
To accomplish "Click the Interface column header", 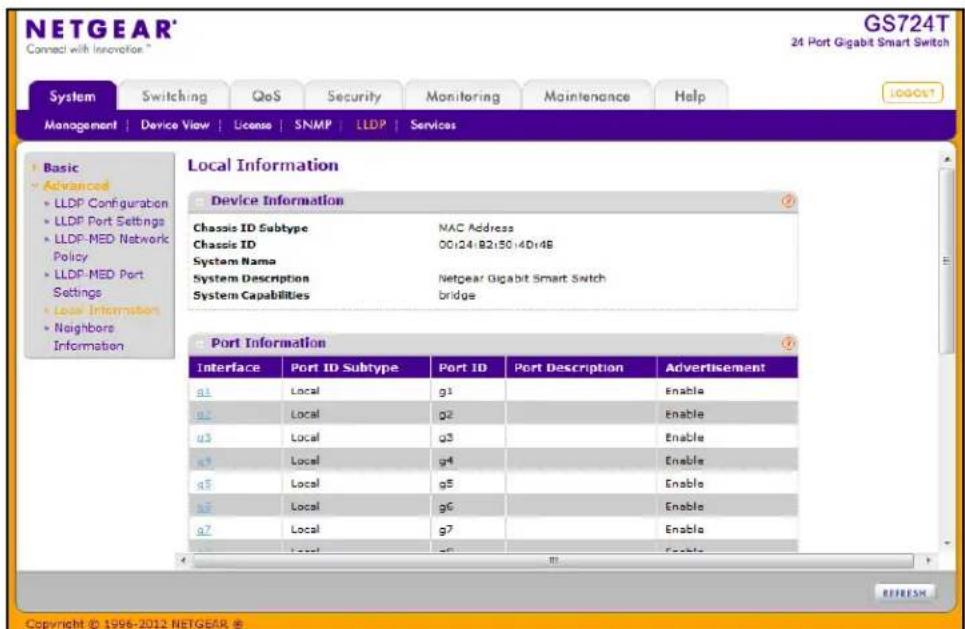I will coord(235,367).
